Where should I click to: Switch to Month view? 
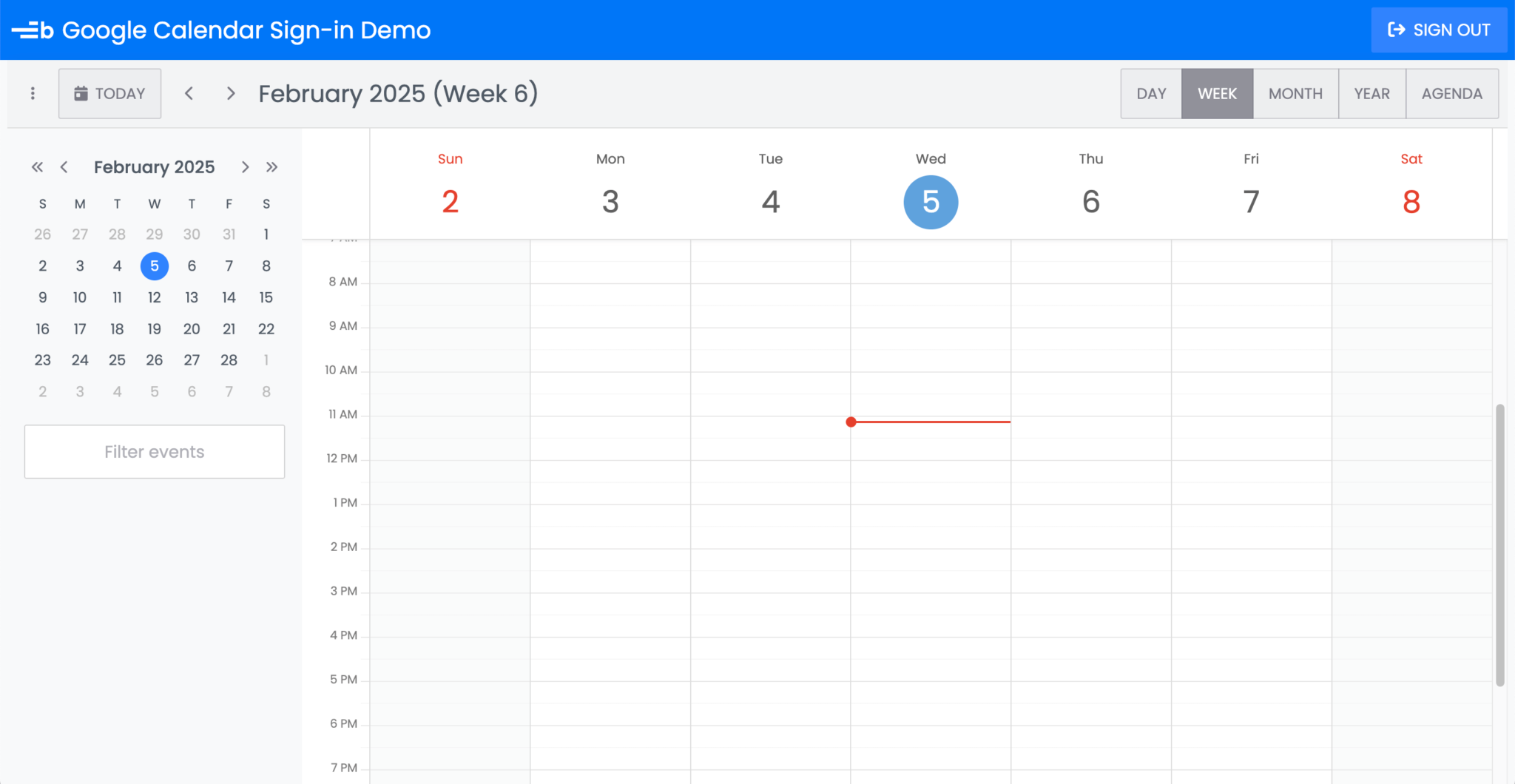(1295, 94)
